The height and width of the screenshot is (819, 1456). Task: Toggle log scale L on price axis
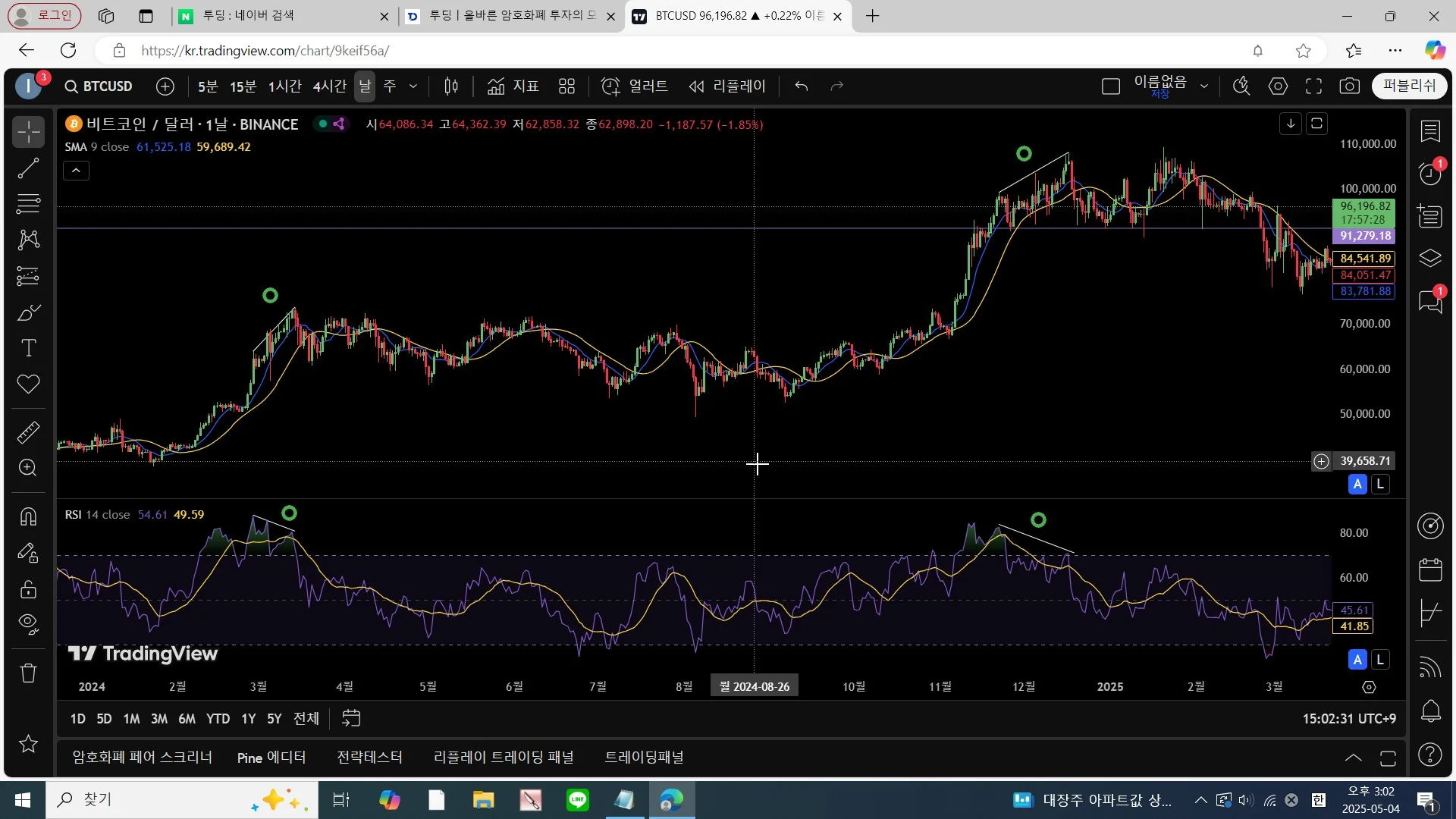click(x=1380, y=484)
